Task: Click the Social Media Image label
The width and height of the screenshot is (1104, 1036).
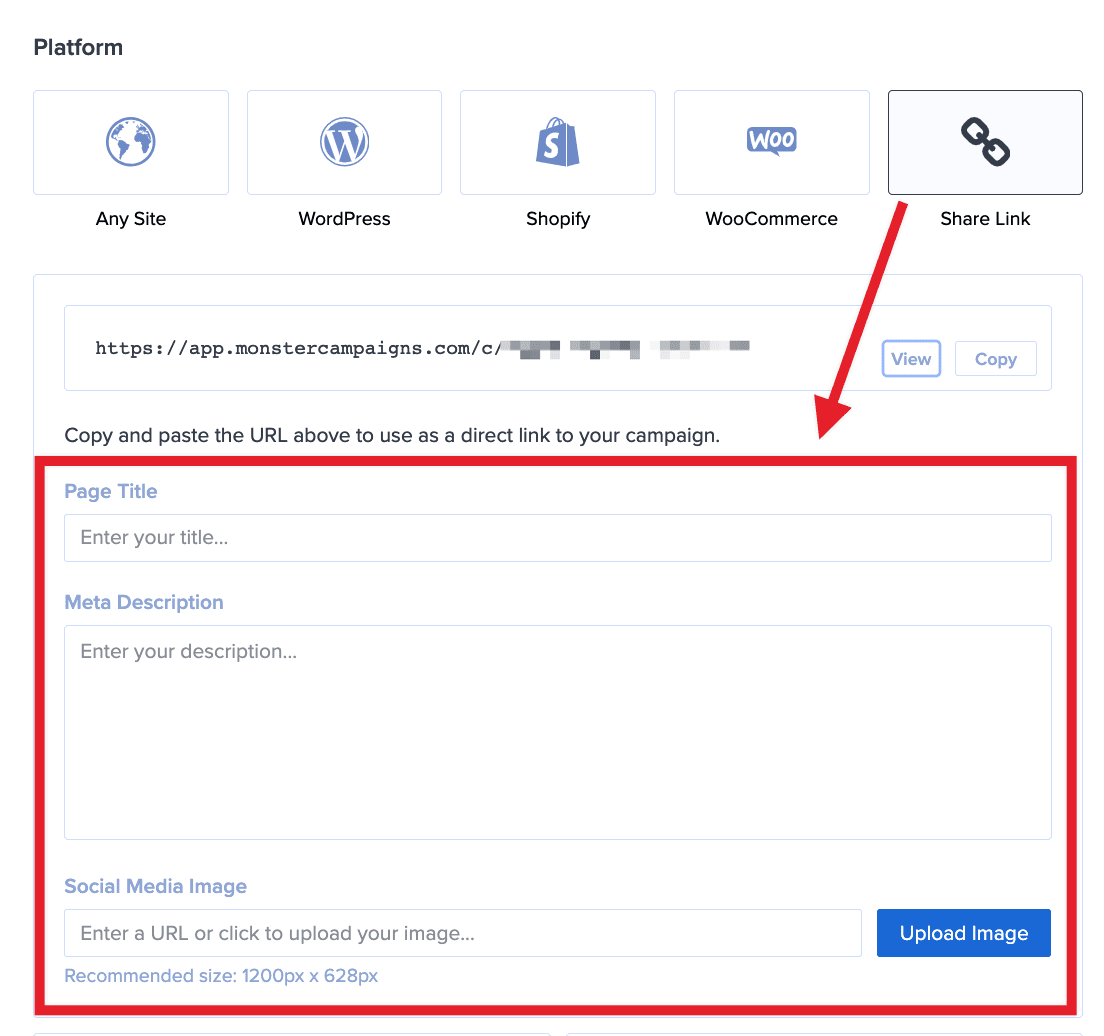Action: pyautogui.click(x=155, y=886)
